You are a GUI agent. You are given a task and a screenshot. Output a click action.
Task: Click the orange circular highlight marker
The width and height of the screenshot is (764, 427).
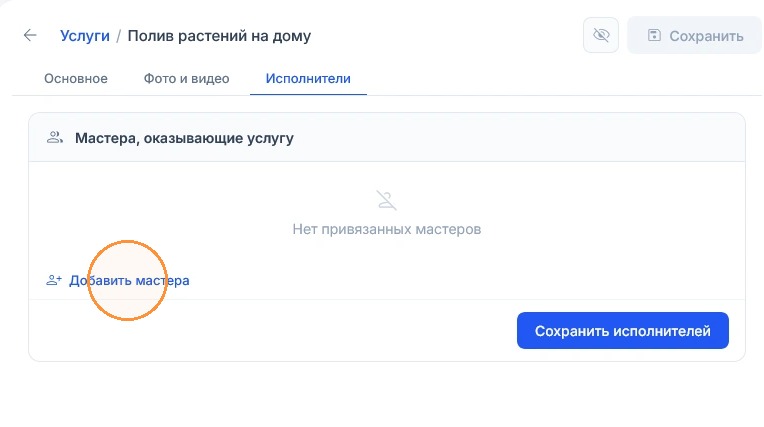[128, 280]
